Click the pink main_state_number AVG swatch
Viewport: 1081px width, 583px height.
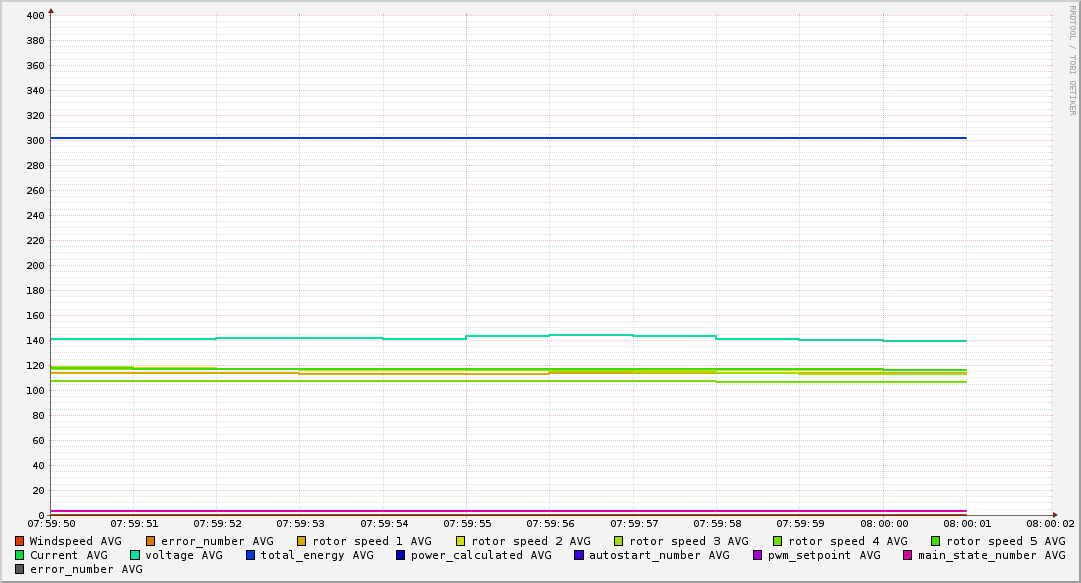click(908, 555)
